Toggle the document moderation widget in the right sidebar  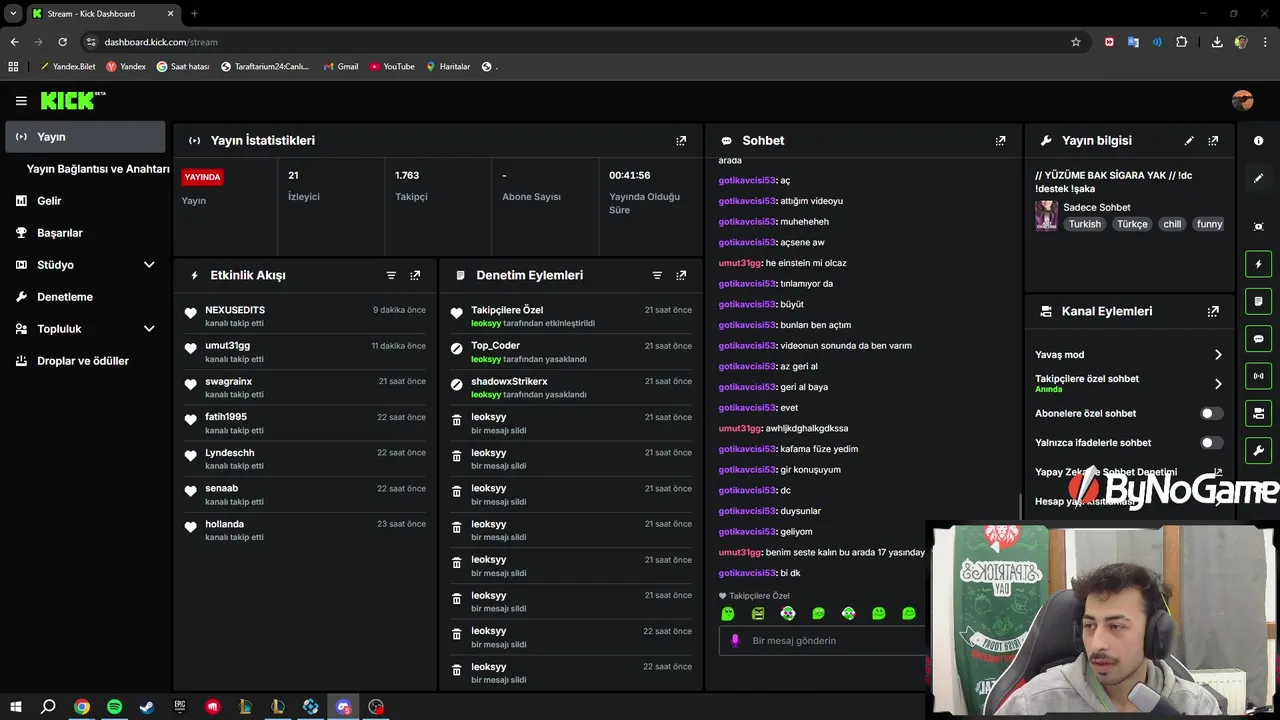[x=1259, y=301]
